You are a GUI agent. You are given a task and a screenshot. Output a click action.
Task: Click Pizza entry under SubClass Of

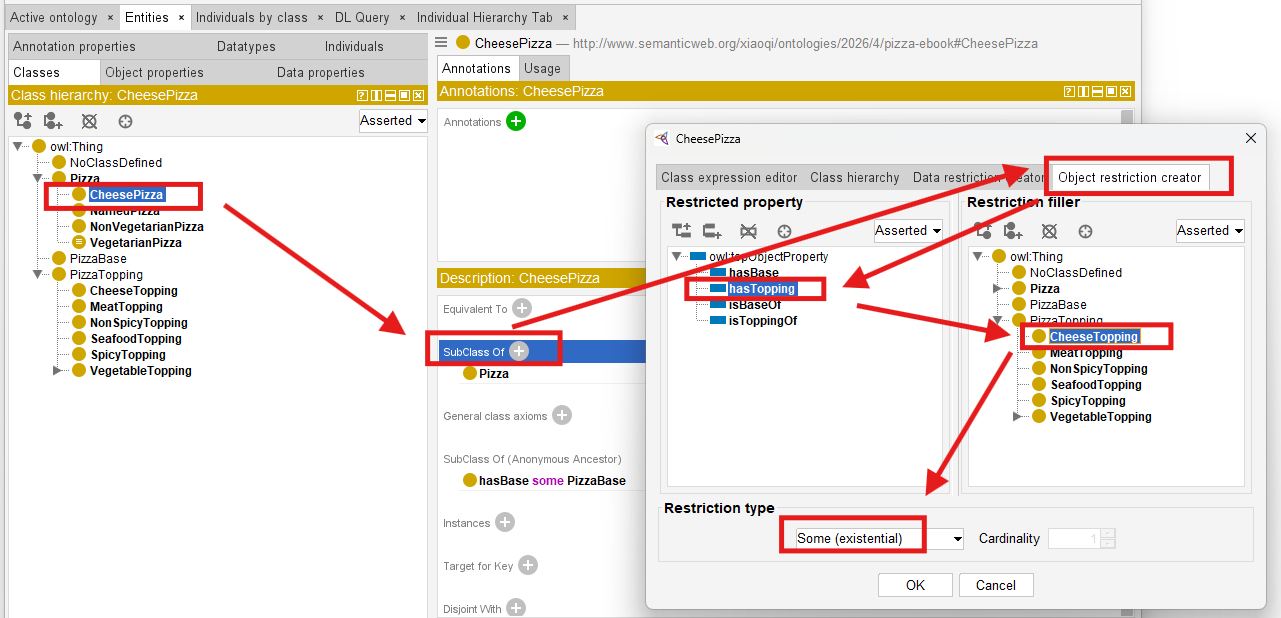[493, 373]
